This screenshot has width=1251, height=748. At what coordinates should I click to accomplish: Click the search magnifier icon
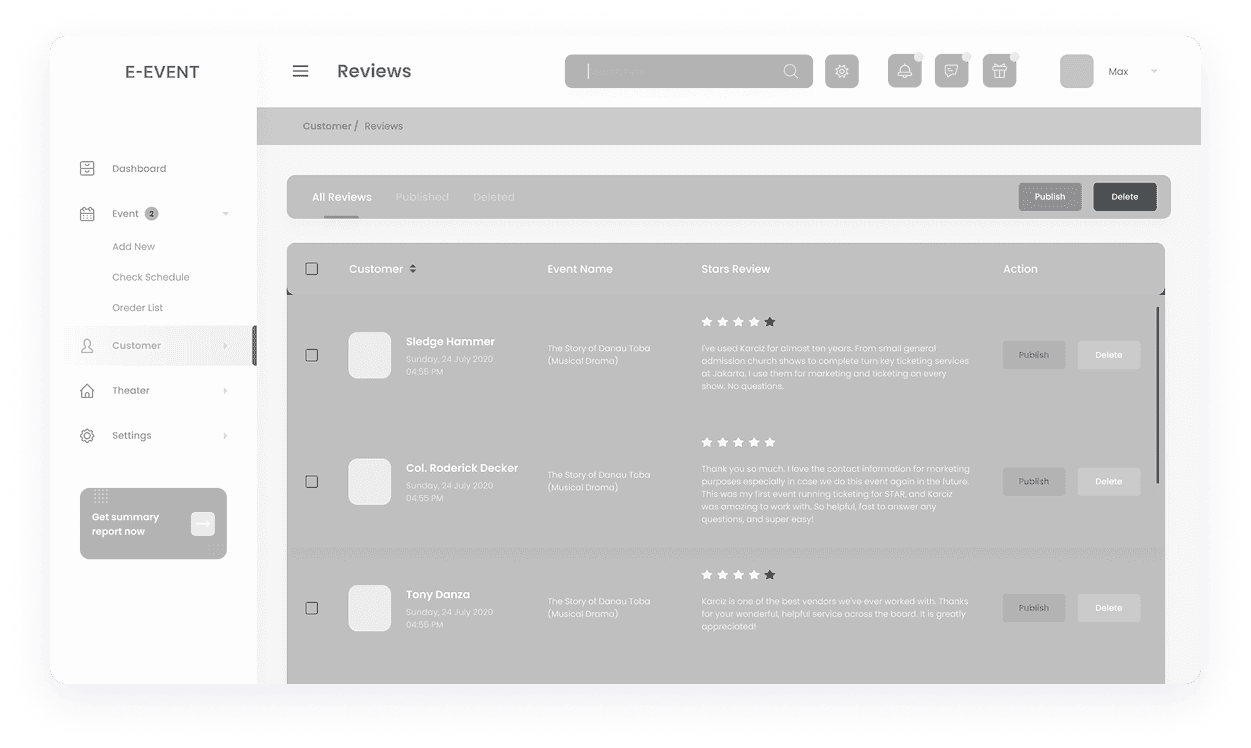[790, 71]
